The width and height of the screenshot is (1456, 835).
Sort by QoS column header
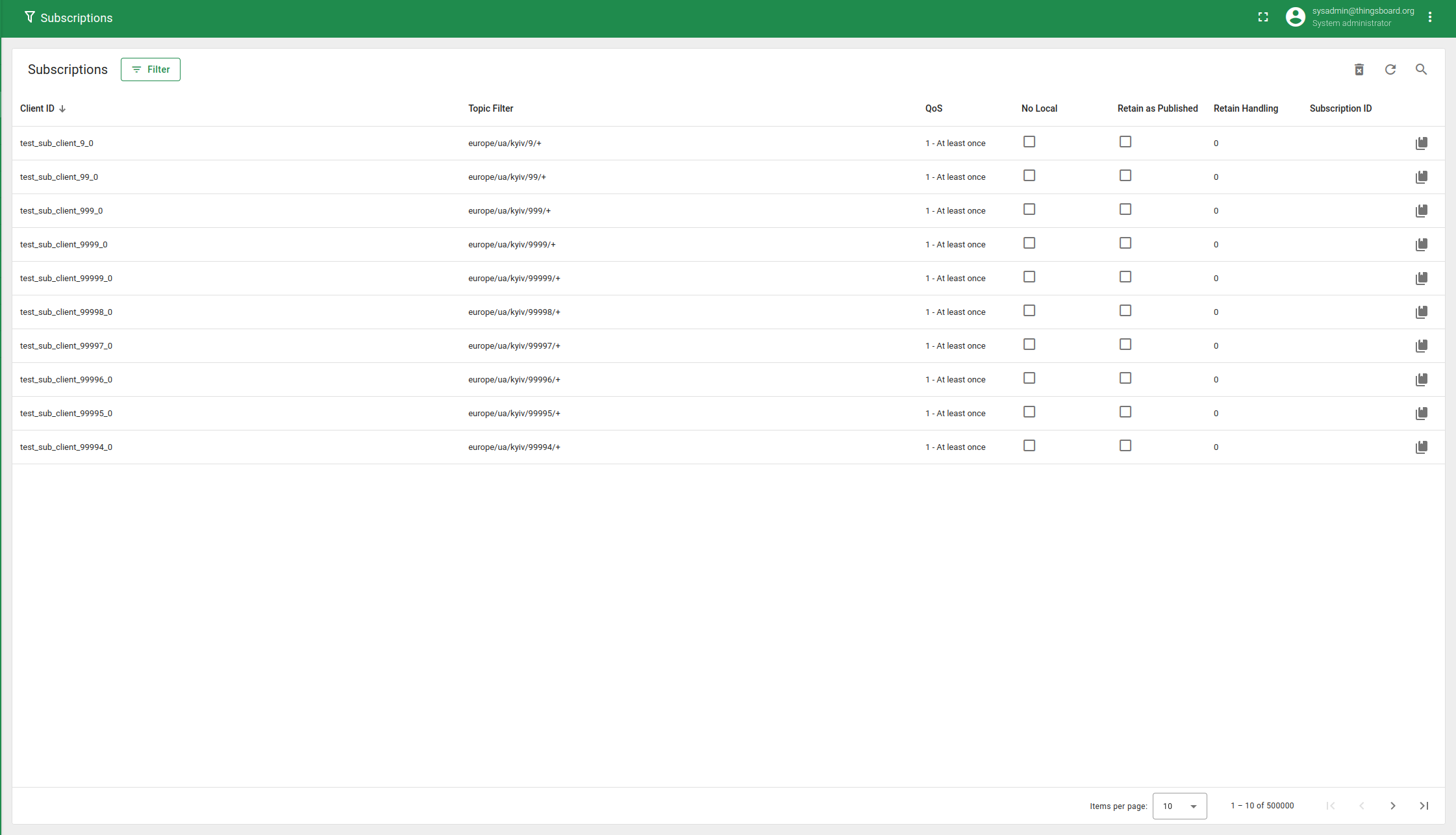pyautogui.click(x=933, y=108)
